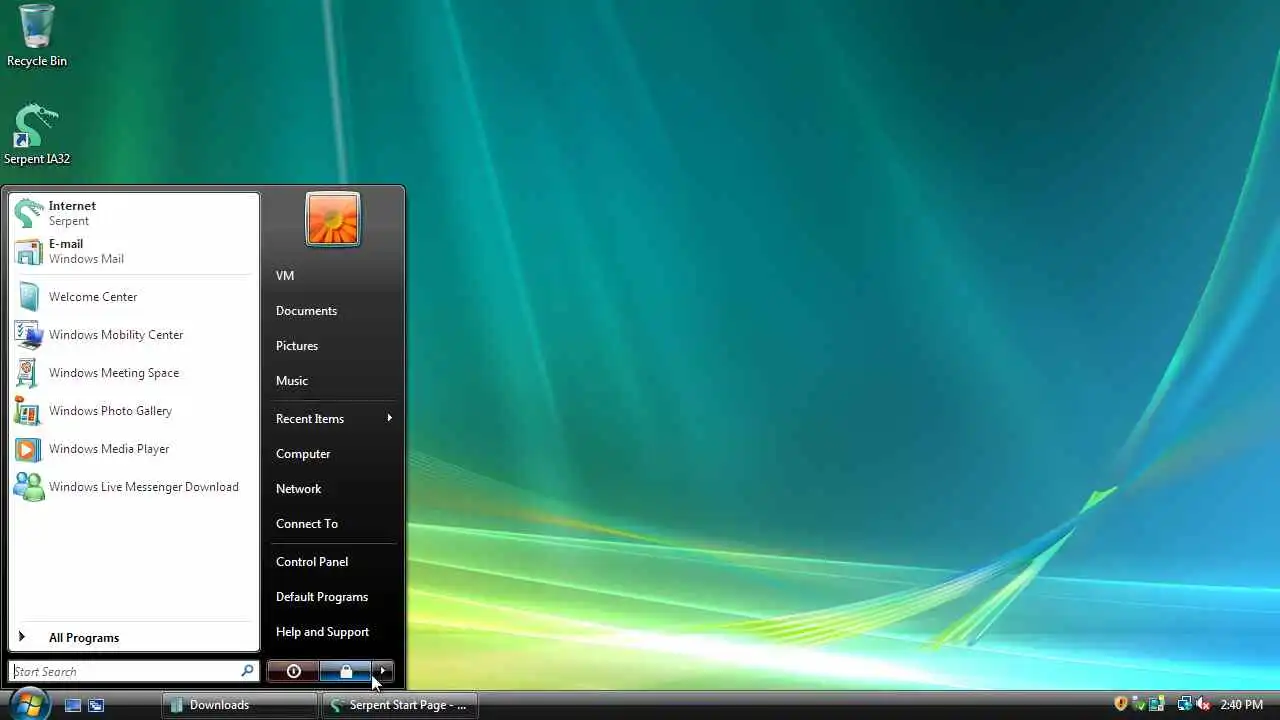Viewport: 1280px width, 720px height.
Task: Open the Welcome Center
Action: [134, 297]
